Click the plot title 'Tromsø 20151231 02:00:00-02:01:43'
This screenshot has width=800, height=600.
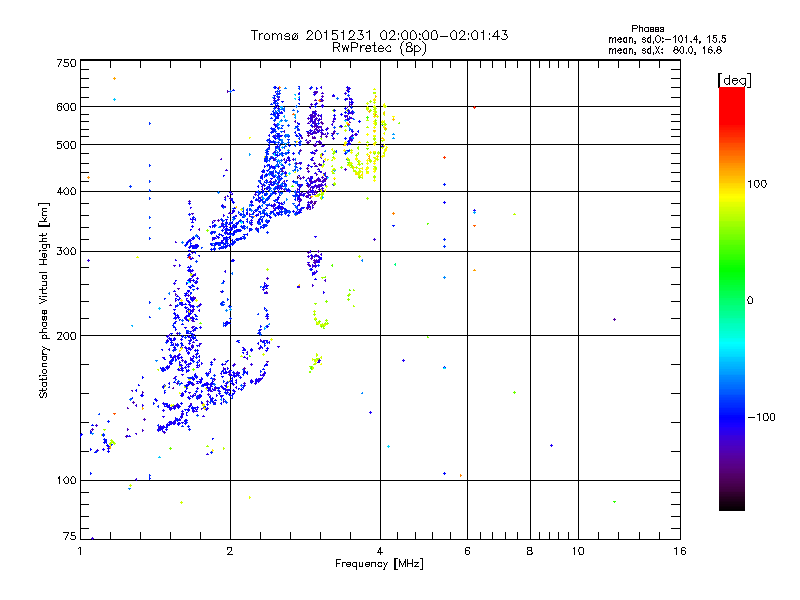[379, 35]
